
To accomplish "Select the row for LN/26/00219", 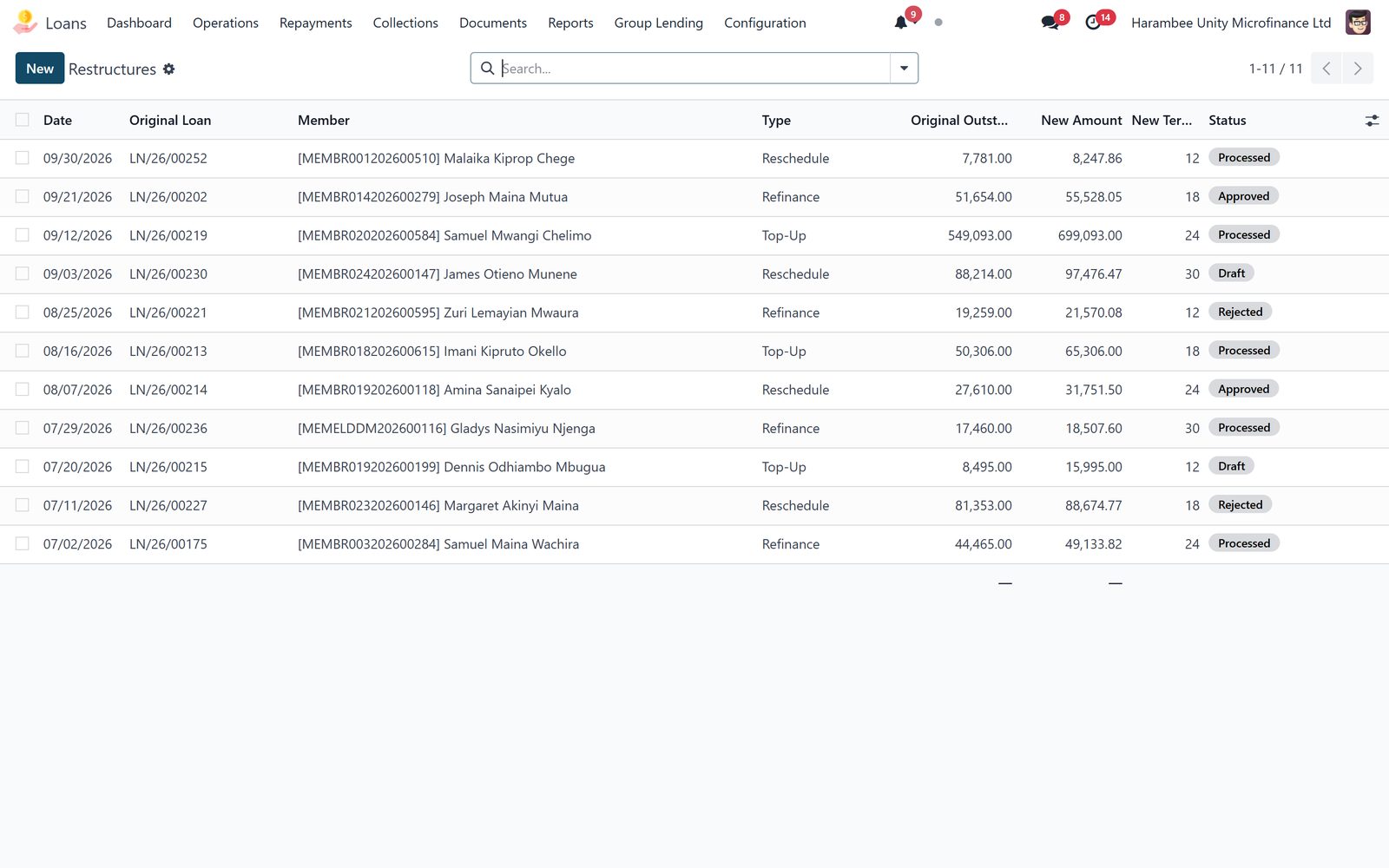I will (x=23, y=235).
